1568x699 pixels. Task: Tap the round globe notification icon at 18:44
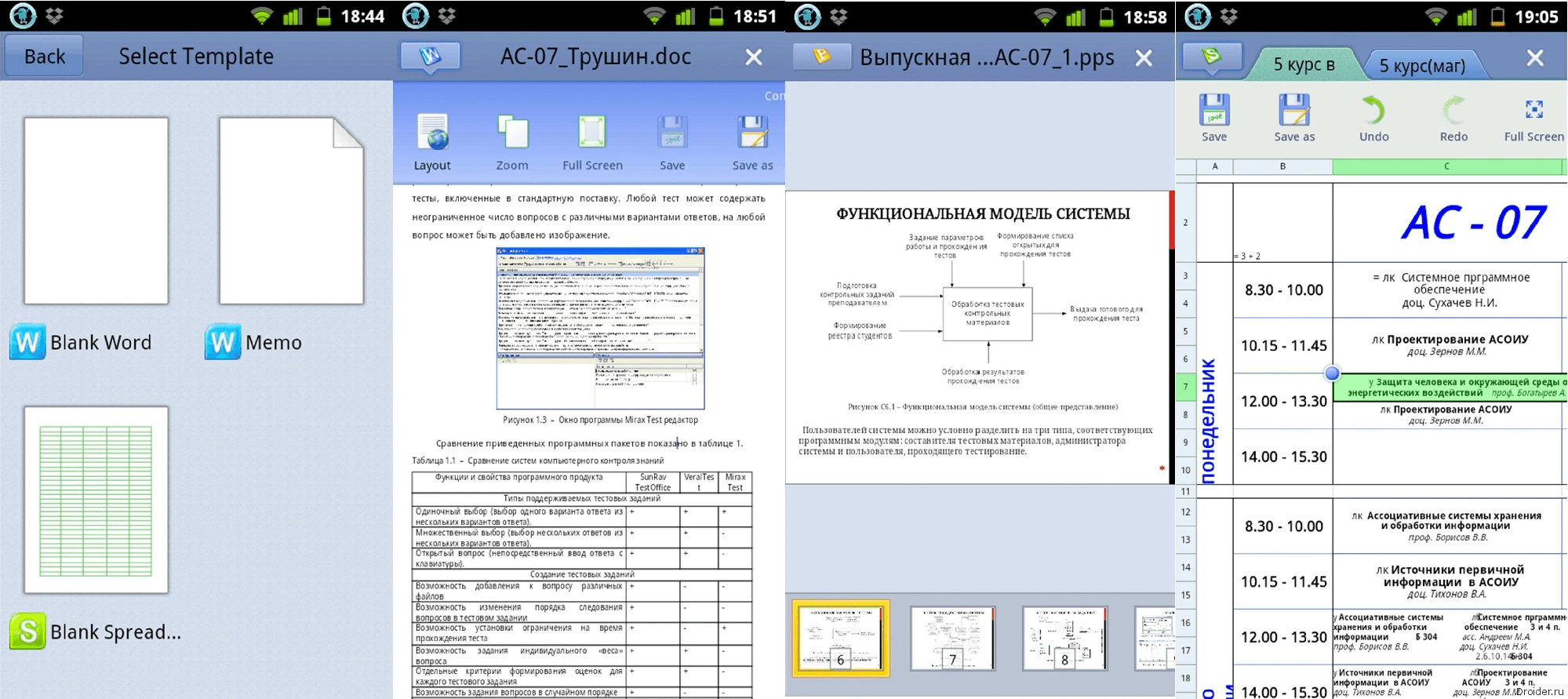click(23, 16)
